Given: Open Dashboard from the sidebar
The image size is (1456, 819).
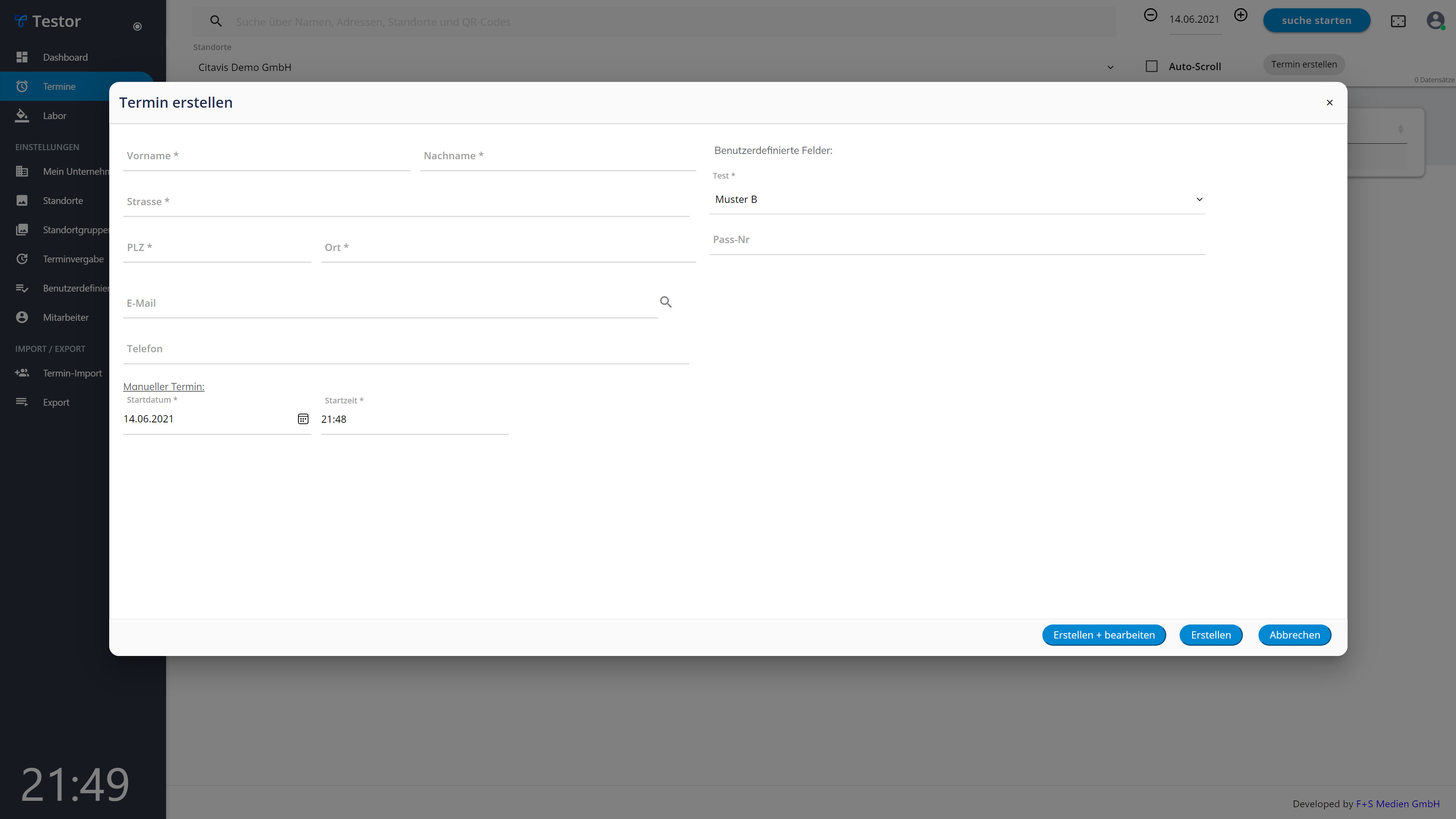Looking at the screenshot, I should tap(65, 57).
